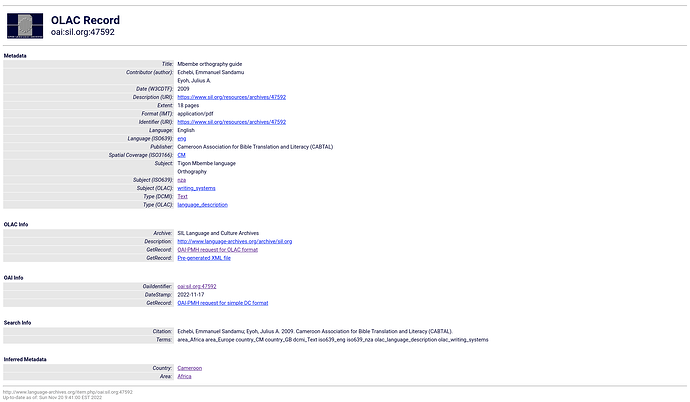This screenshot has width=690, height=402.
Task: Open the 'CM' spatial coverage link
Action: tap(181, 155)
